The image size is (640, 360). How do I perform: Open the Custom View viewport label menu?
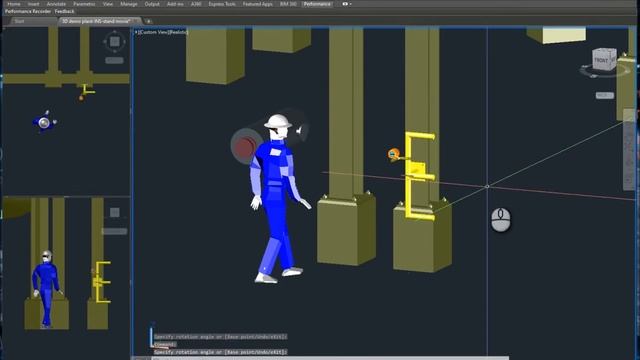tap(153, 32)
